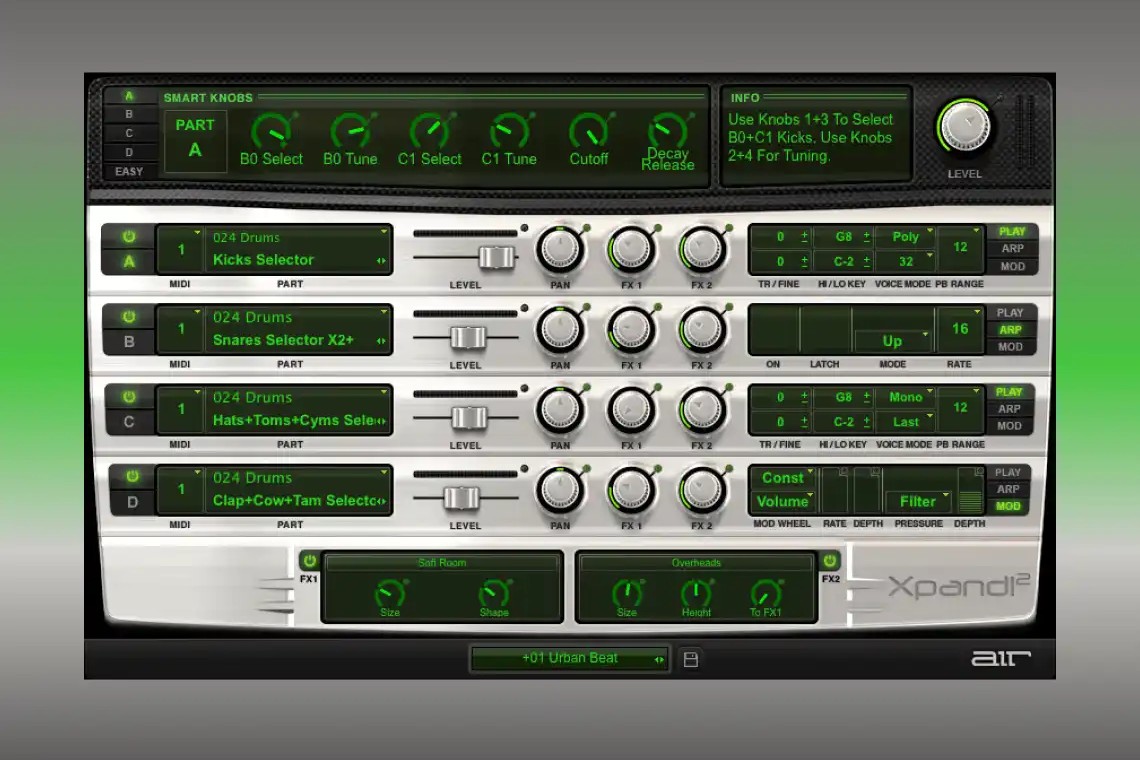
Task: Toggle power for part D
Action: (x=132, y=477)
